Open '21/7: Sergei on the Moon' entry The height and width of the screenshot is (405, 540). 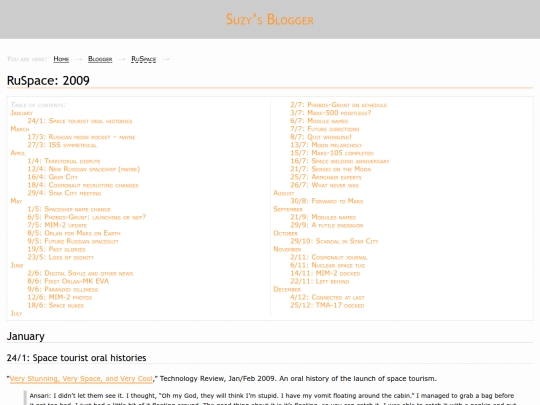[x=331, y=169]
